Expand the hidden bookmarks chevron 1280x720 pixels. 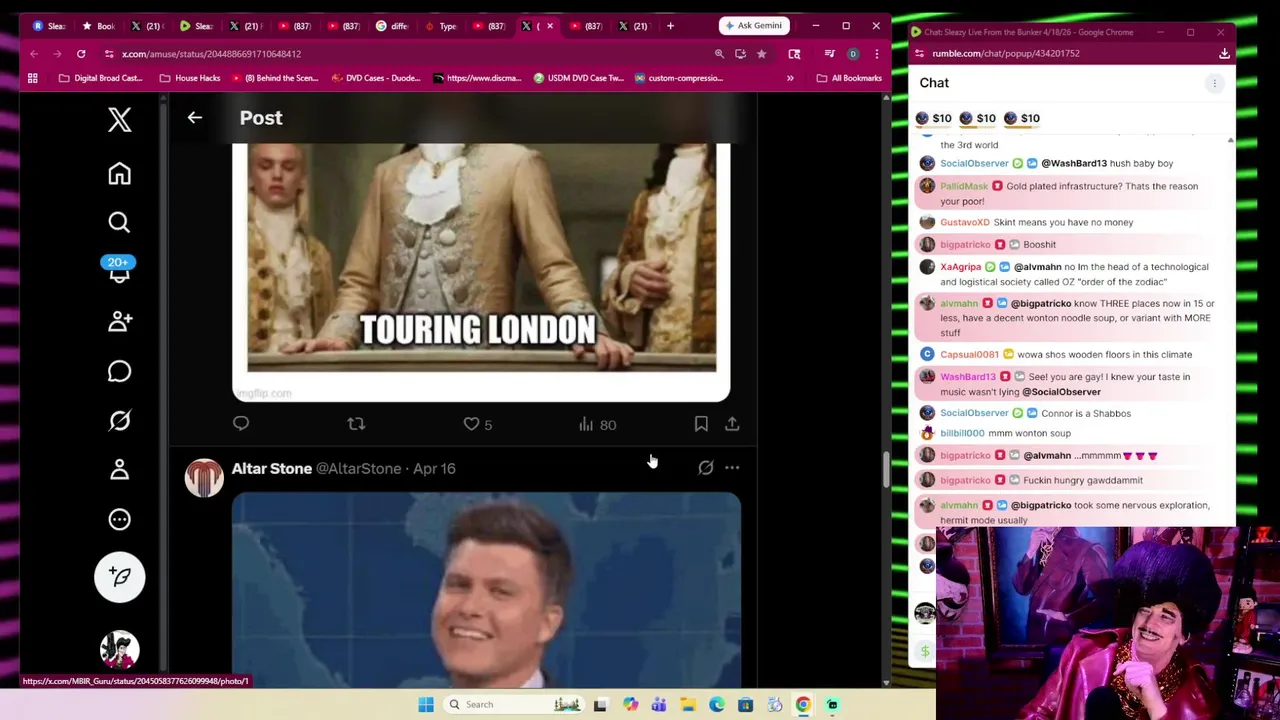click(790, 78)
